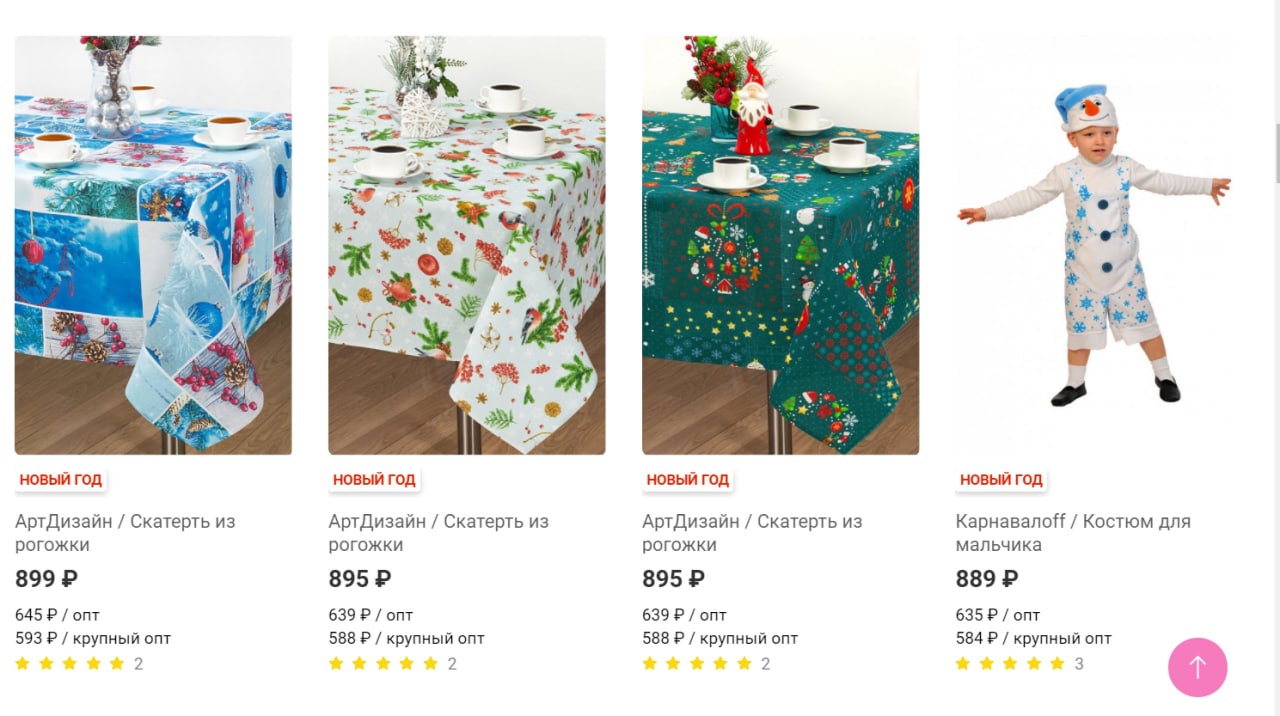Open third АртДизайн Скатерть из рогожки title

(x=752, y=533)
